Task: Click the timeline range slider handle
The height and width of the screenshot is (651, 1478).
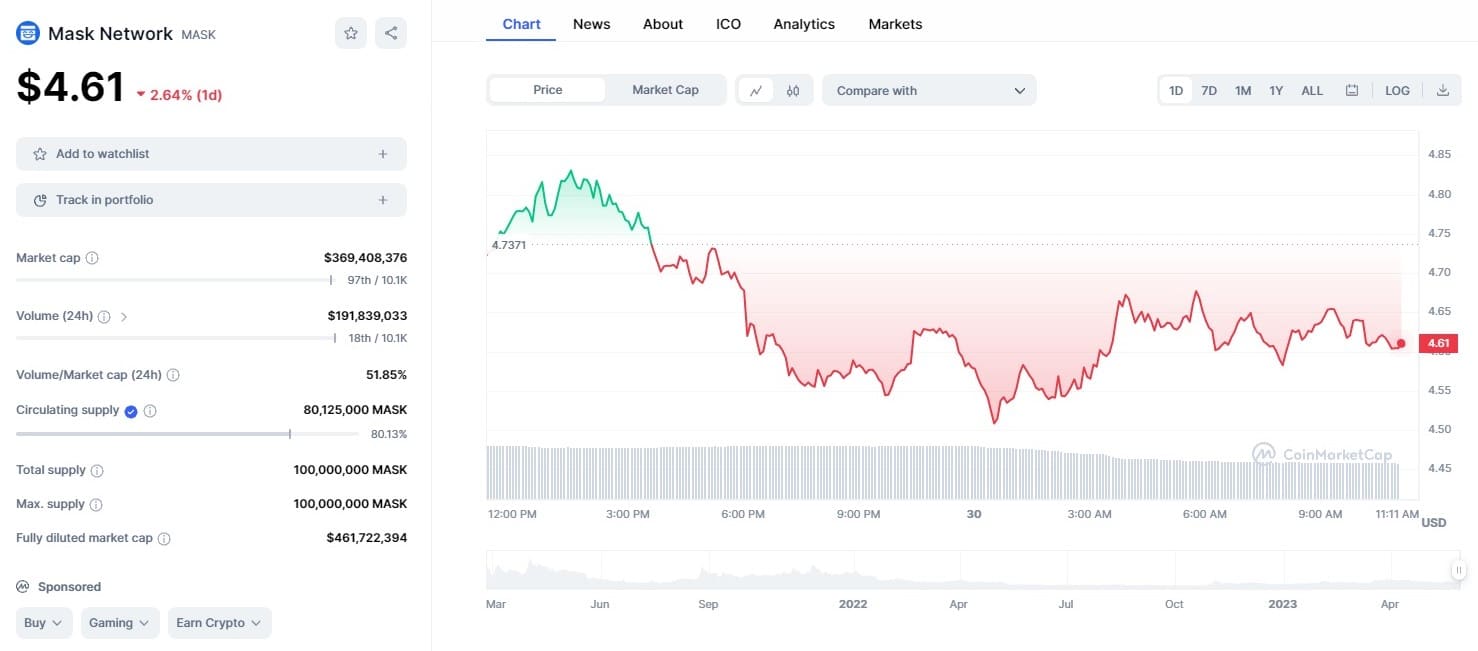Action: (1458, 570)
